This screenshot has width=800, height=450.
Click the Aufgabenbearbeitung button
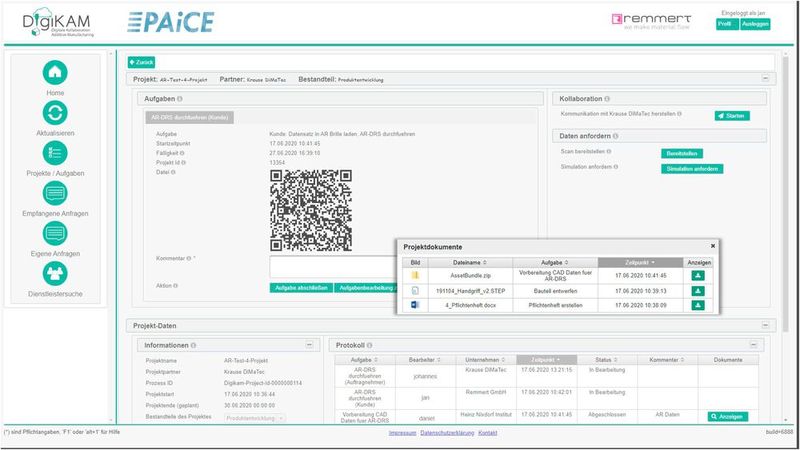click(365, 288)
